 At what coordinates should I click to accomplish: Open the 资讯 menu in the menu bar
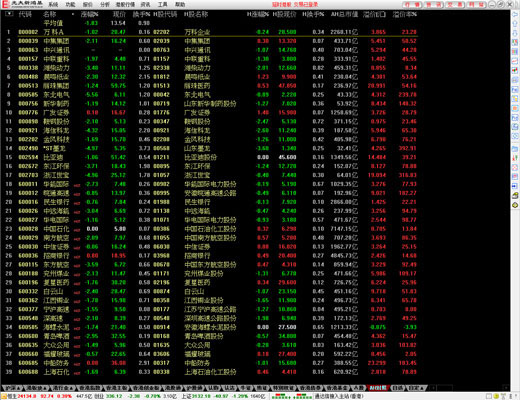[x=145, y=5]
